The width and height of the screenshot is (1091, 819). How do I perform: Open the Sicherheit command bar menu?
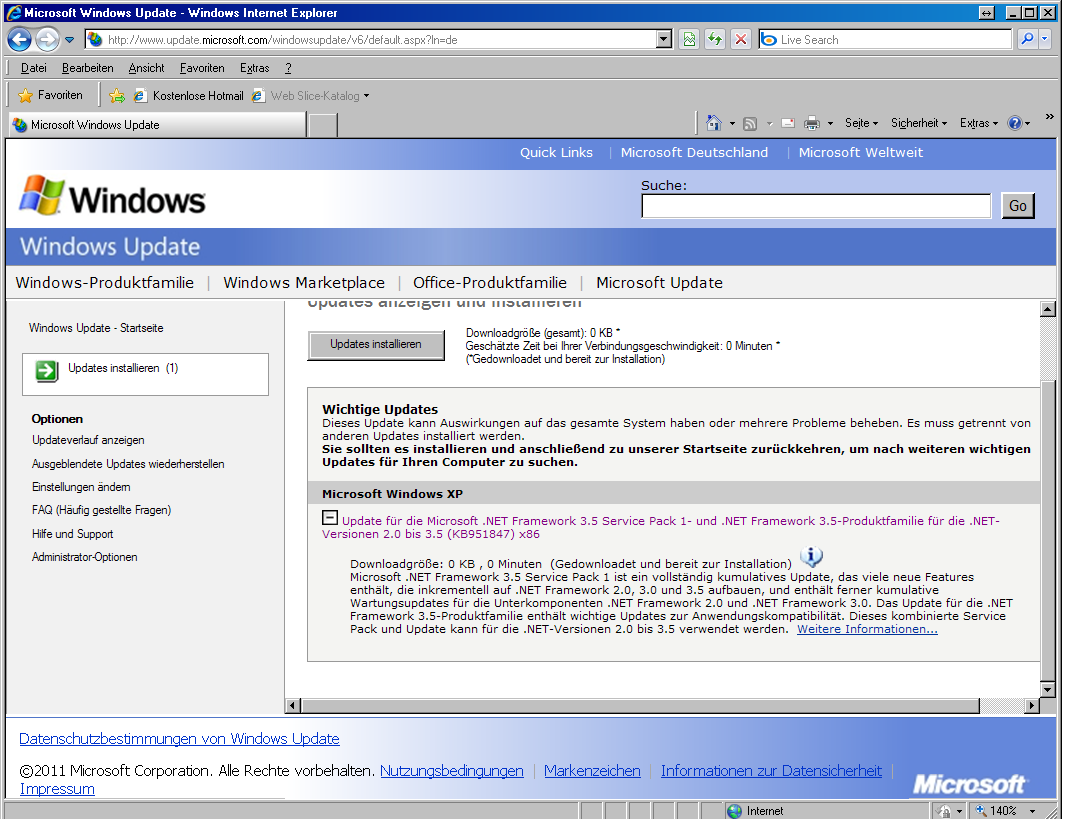919,123
